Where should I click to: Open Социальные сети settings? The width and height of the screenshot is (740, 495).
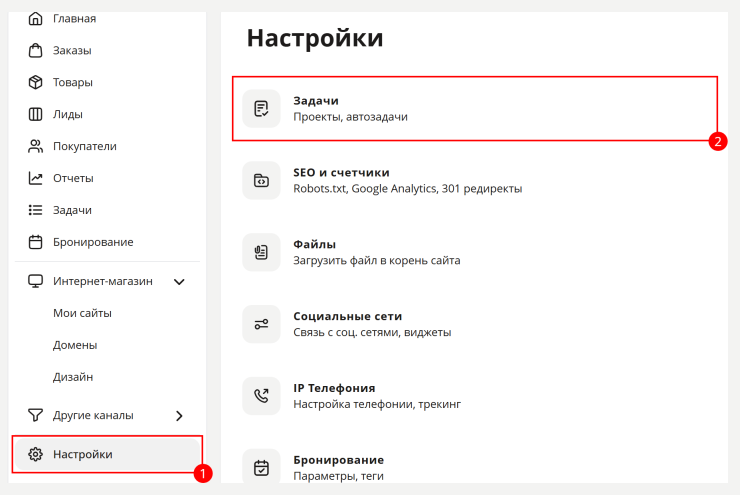pos(348,316)
